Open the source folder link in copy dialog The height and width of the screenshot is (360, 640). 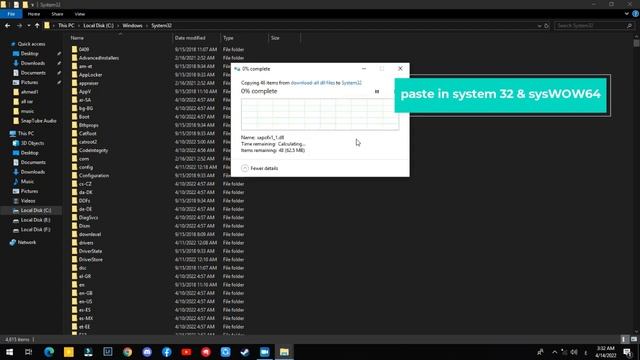coord(313,83)
